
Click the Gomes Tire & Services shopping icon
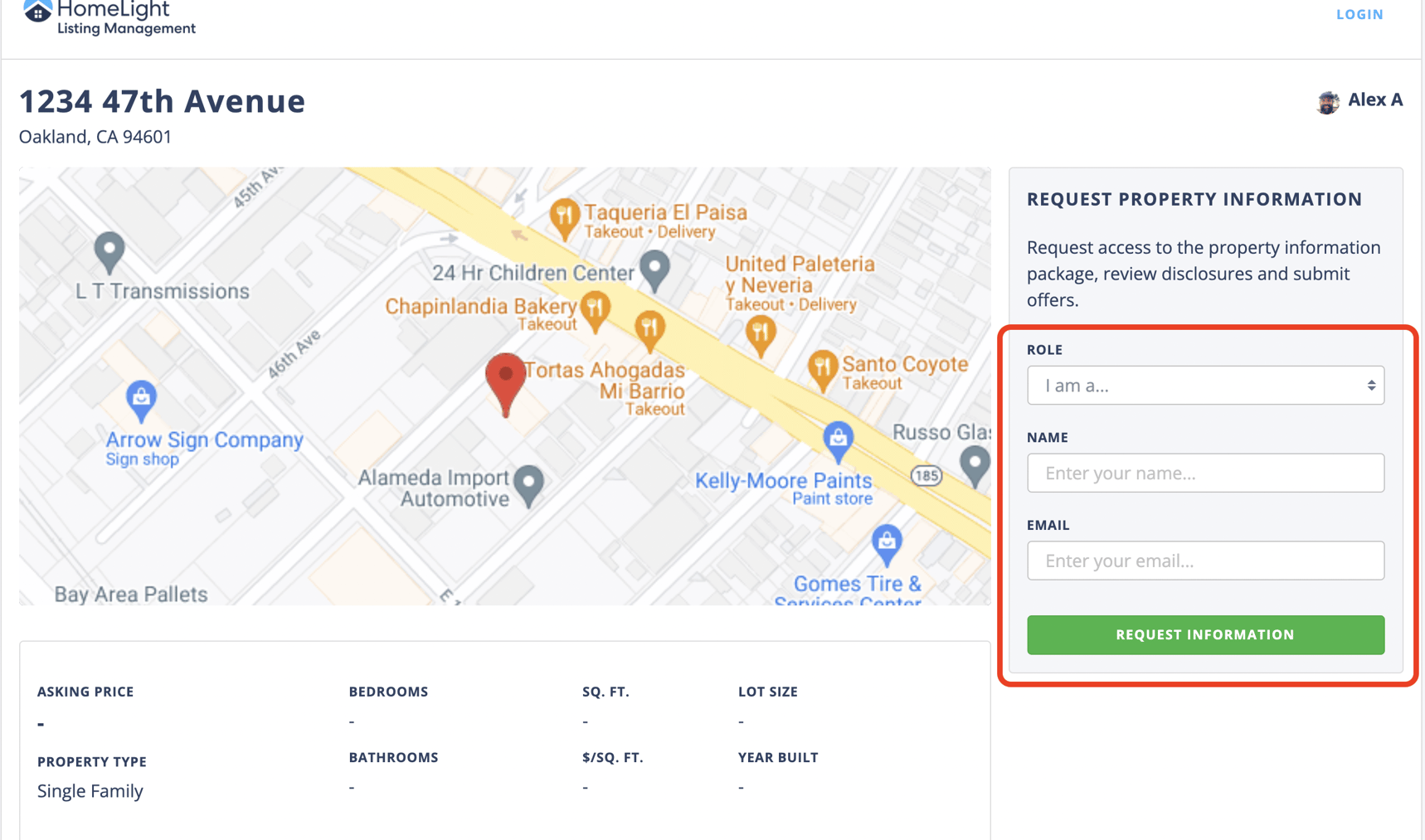[x=887, y=543]
